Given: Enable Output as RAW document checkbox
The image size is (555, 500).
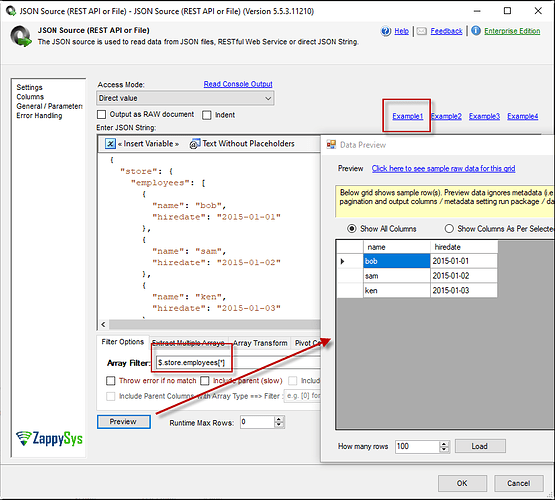Looking at the screenshot, I should coord(102,115).
